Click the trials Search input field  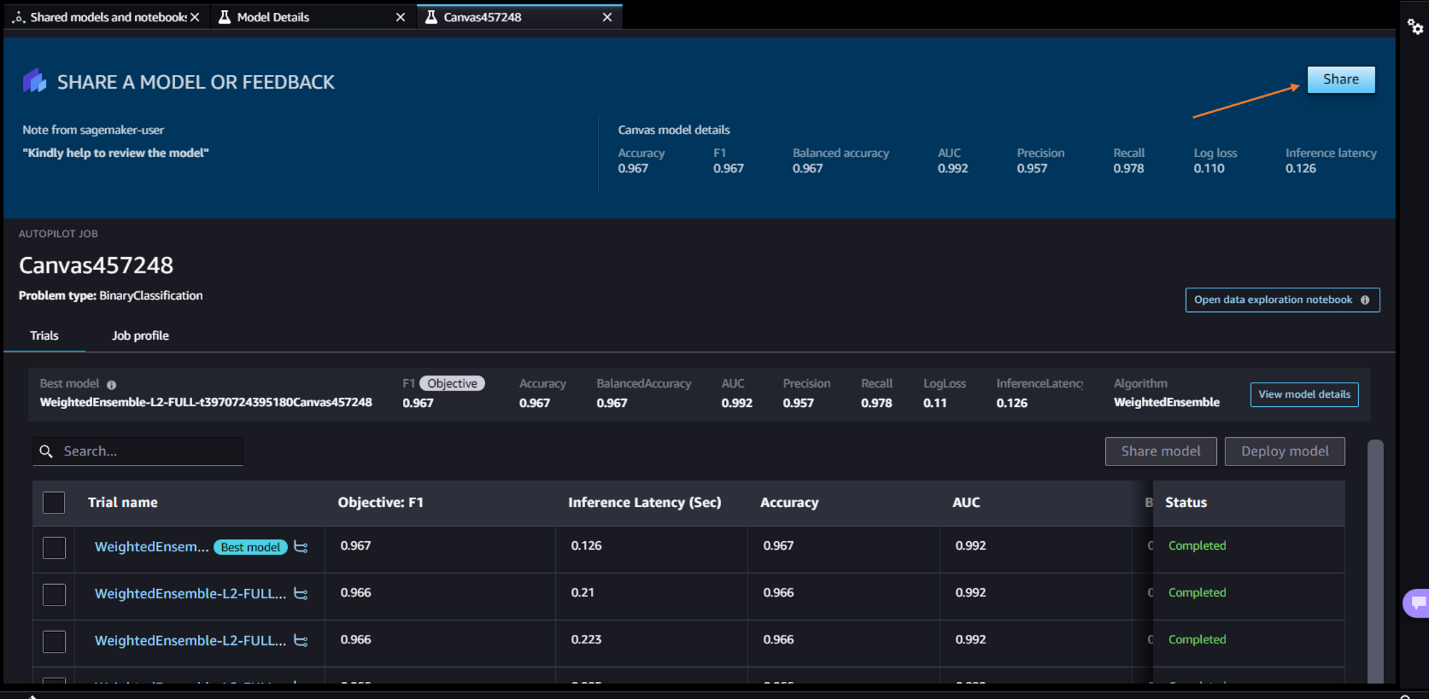pos(138,451)
